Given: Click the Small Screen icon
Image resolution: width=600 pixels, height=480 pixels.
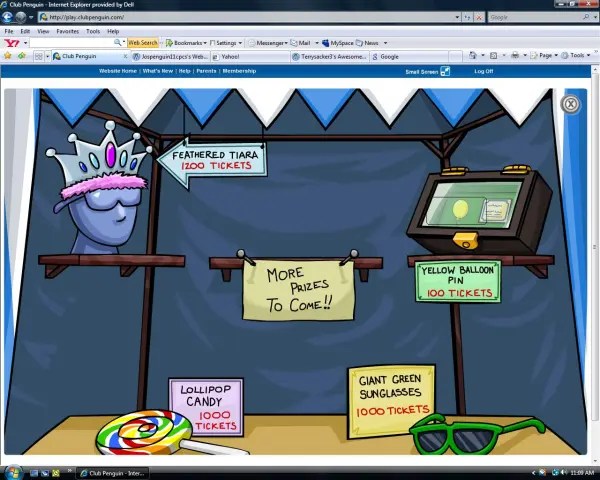Looking at the screenshot, I should pyautogui.click(x=445, y=71).
